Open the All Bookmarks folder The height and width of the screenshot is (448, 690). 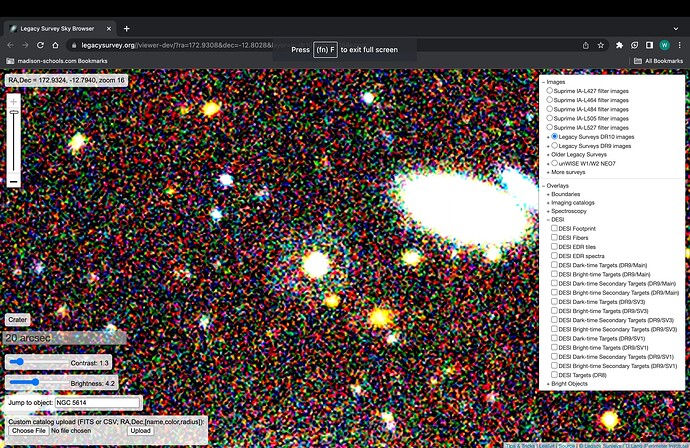pyautogui.click(x=655, y=62)
